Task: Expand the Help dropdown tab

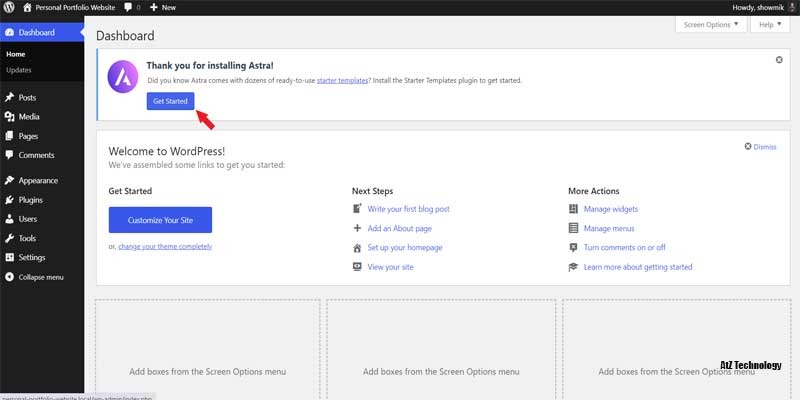Action: 770,24
